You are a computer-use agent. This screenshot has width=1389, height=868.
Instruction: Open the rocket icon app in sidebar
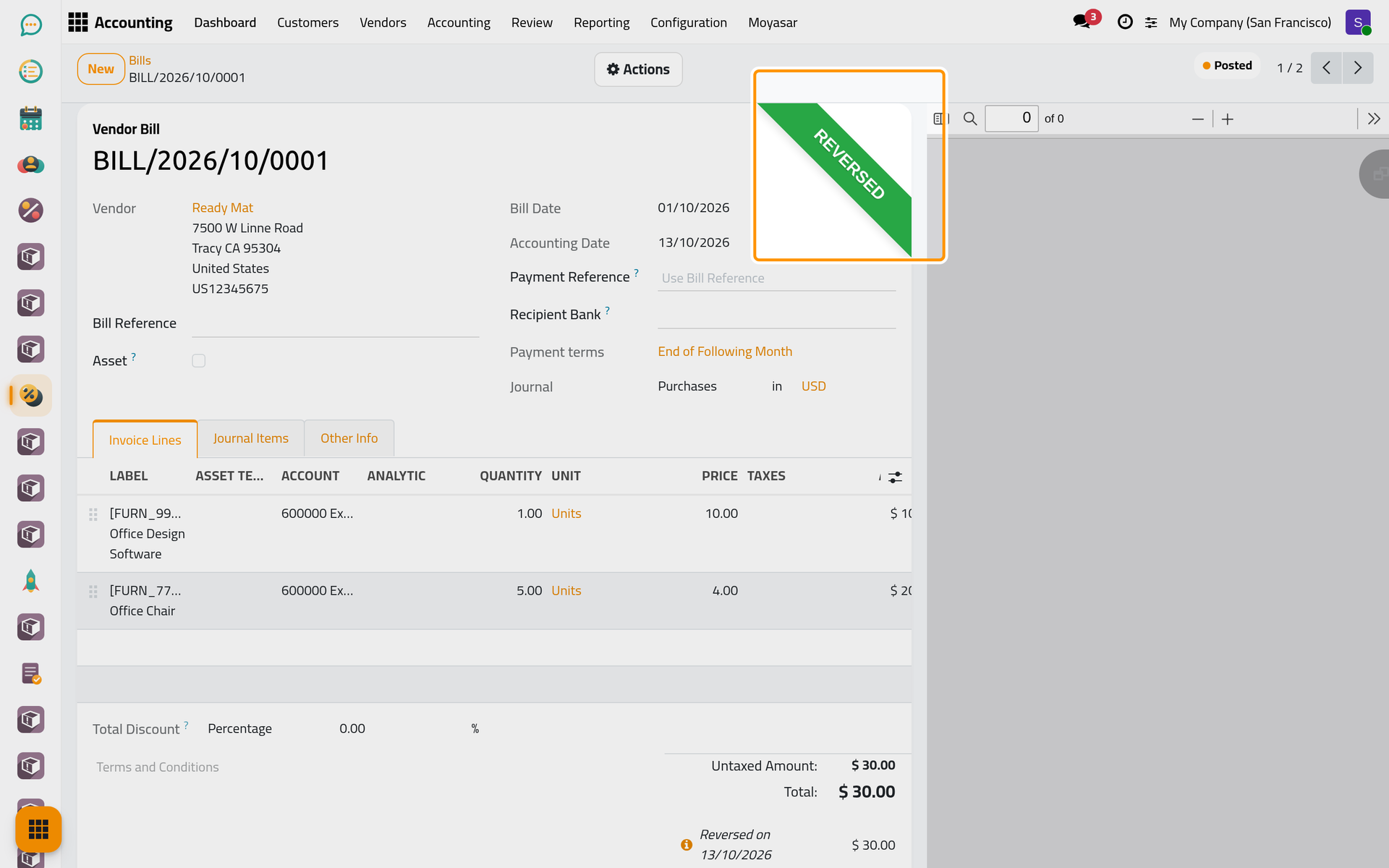pyautogui.click(x=30, y=581)
